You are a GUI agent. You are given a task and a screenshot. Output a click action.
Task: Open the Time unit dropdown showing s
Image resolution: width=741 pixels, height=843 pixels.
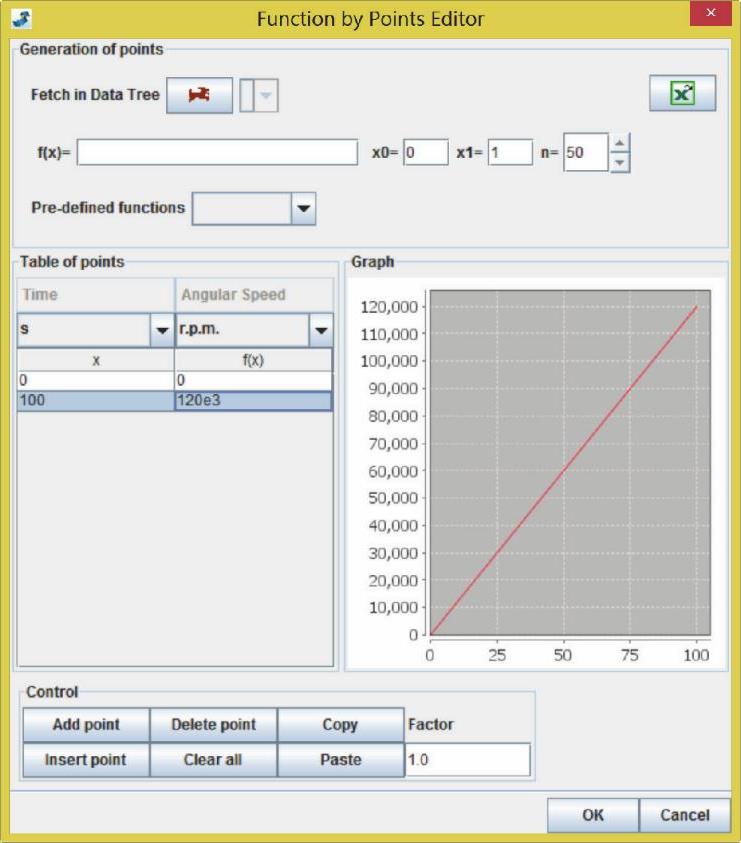pos(160,330)
